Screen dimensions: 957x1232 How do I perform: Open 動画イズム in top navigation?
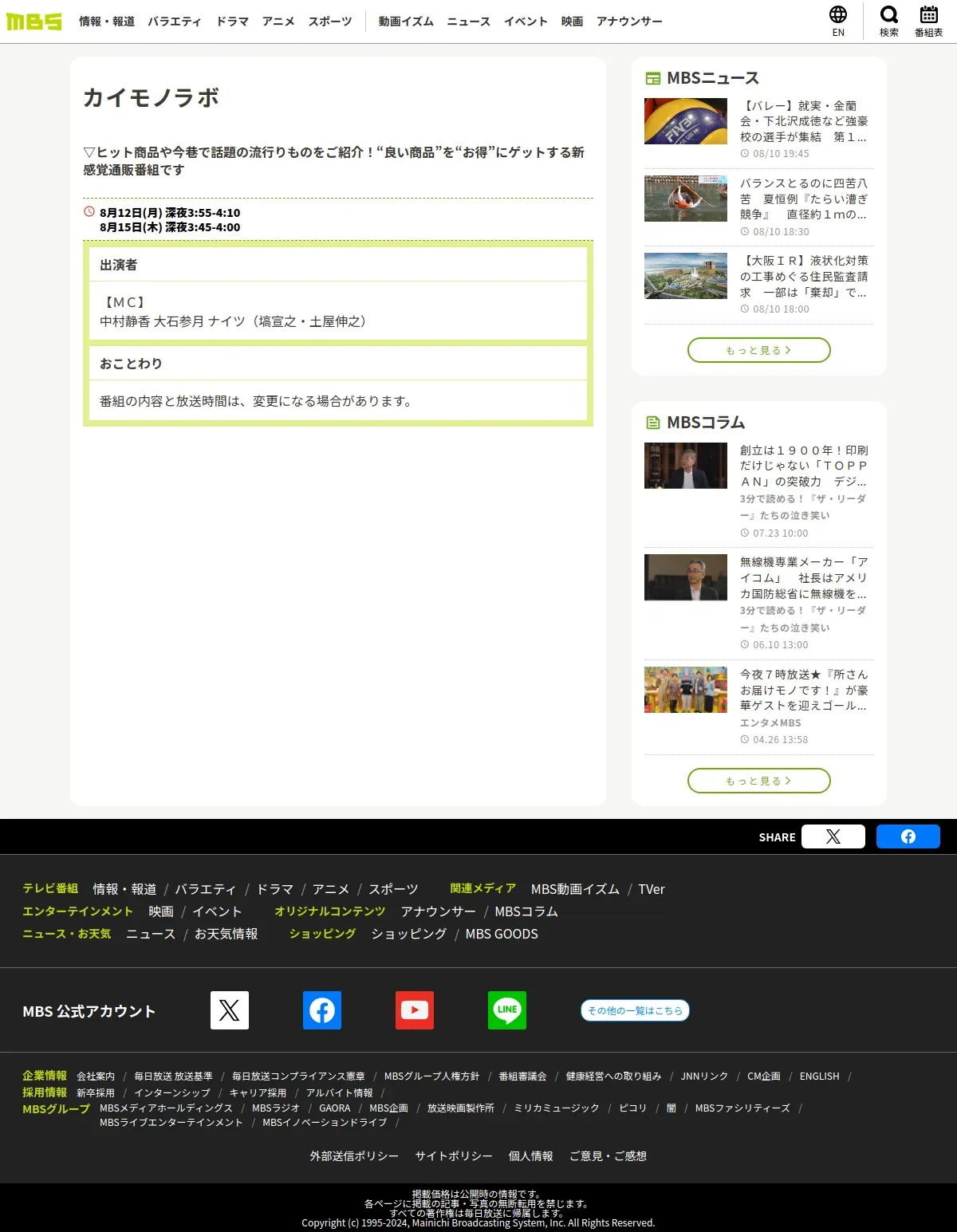[406, 22]
